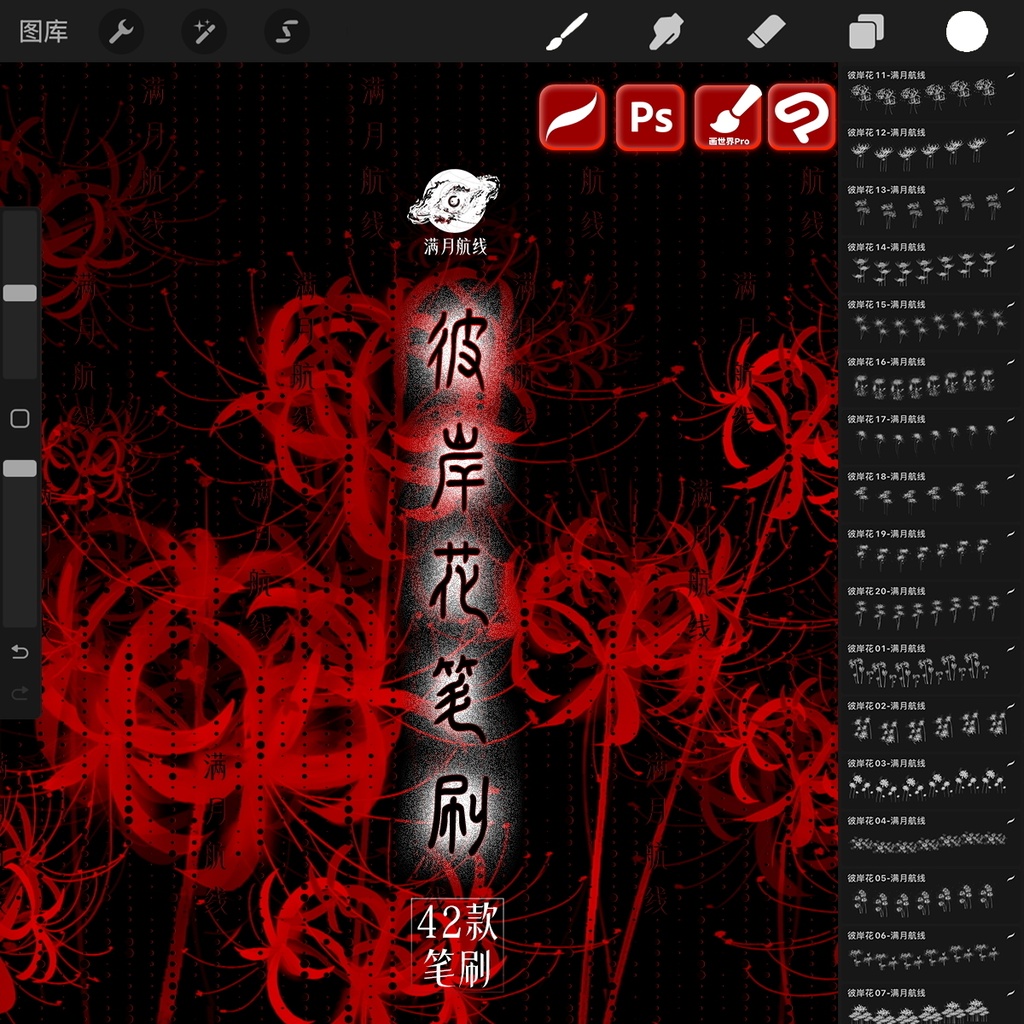The image size is (1024, 1024).
Task: Select brush 彼岸花02-满月航线
Action: tap(931, 724)
